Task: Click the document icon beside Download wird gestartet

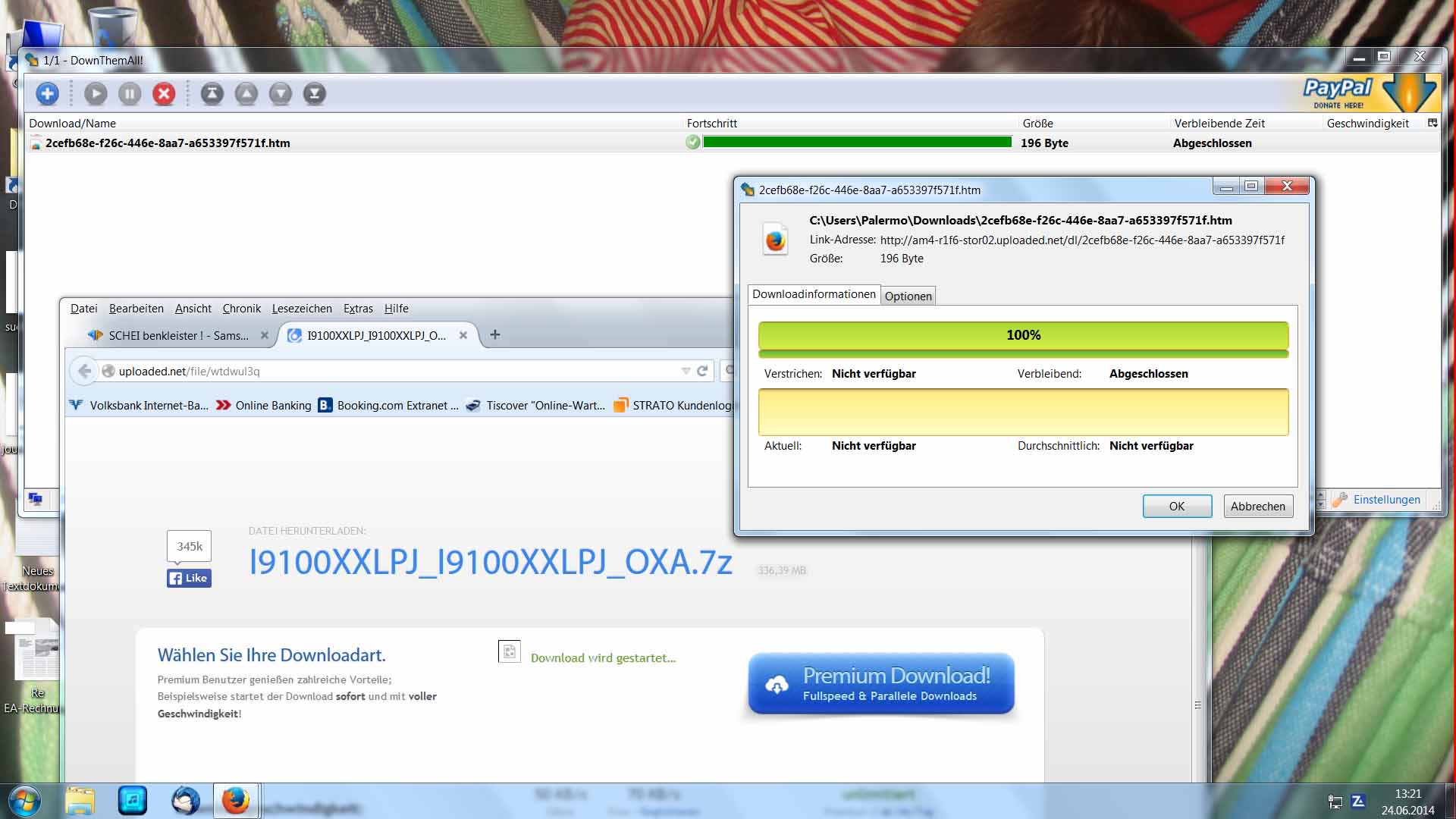Action: 510,651
